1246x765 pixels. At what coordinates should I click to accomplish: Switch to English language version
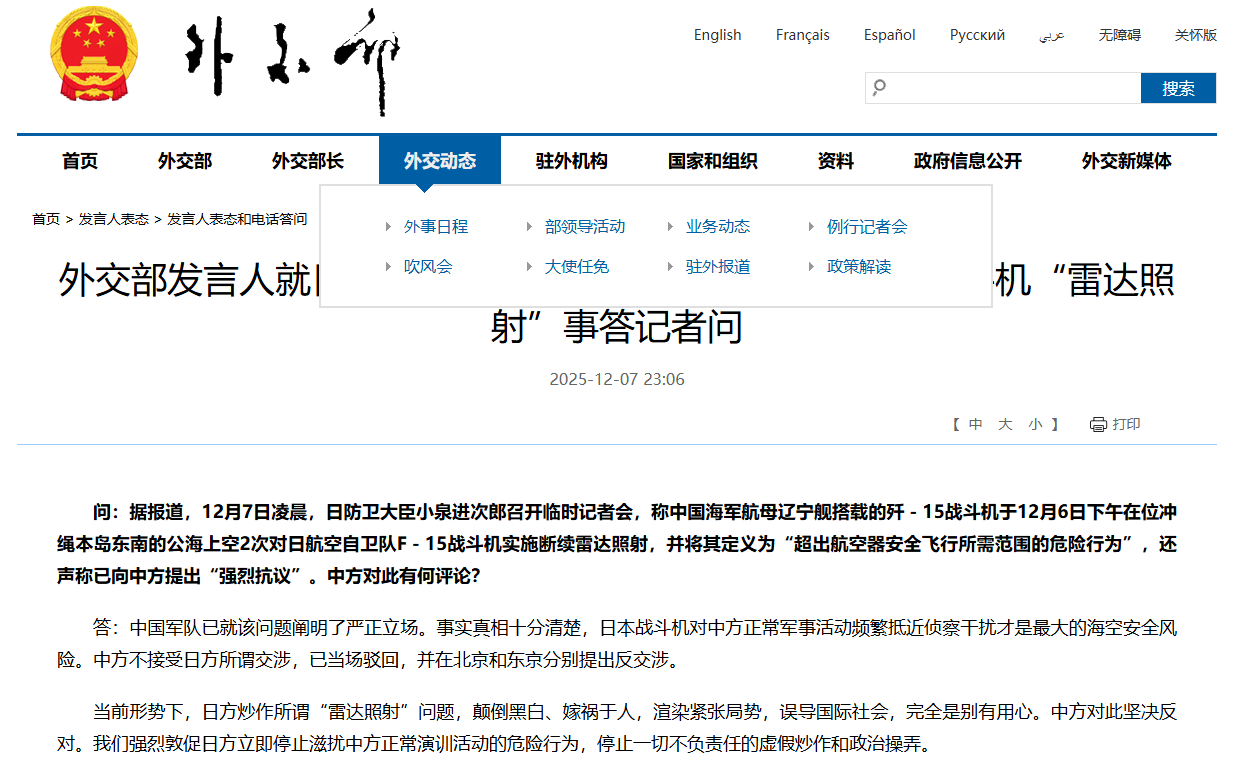(717, 35)
